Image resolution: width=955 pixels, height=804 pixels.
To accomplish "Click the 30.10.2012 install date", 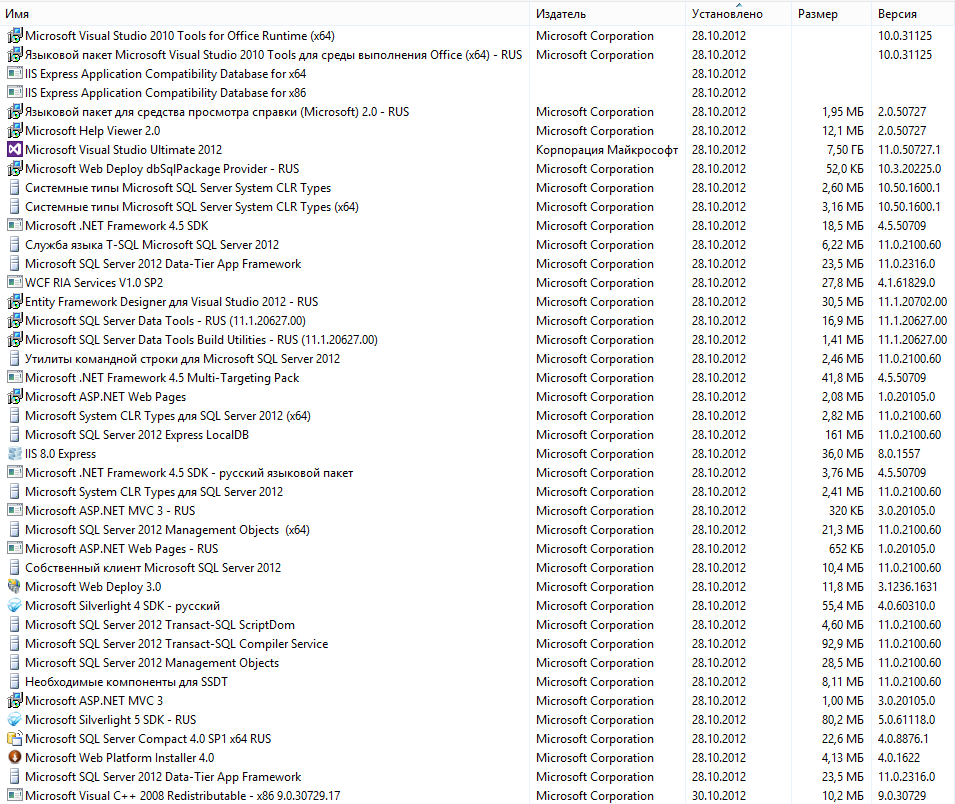I will 719,795.
